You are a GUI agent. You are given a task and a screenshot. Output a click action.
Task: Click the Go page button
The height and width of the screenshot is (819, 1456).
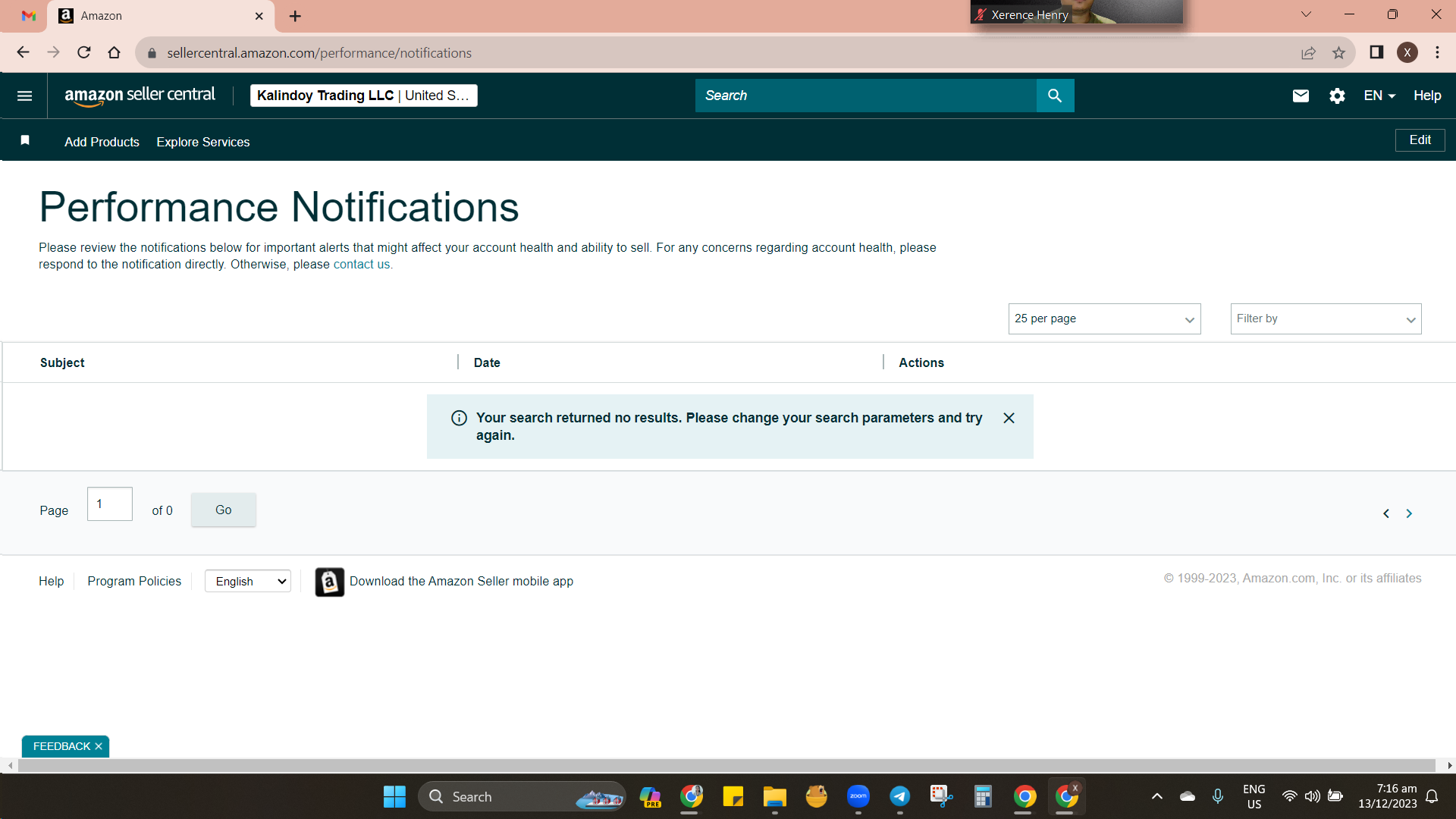(x=224, y=510)
